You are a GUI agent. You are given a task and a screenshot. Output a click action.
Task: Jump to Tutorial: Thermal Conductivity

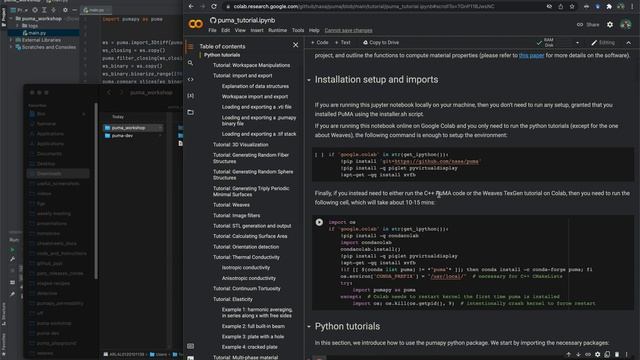(x=246, y=257)
